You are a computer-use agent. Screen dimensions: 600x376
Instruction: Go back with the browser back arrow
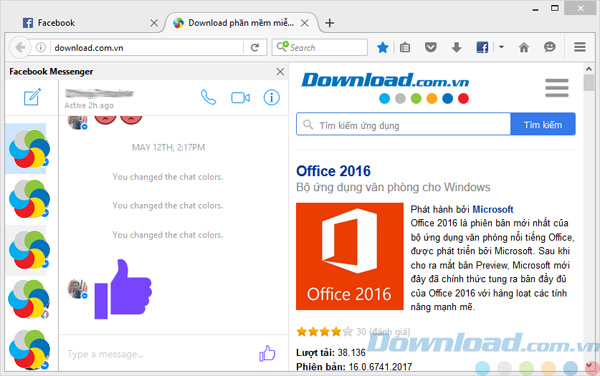(x=20, y=47)
